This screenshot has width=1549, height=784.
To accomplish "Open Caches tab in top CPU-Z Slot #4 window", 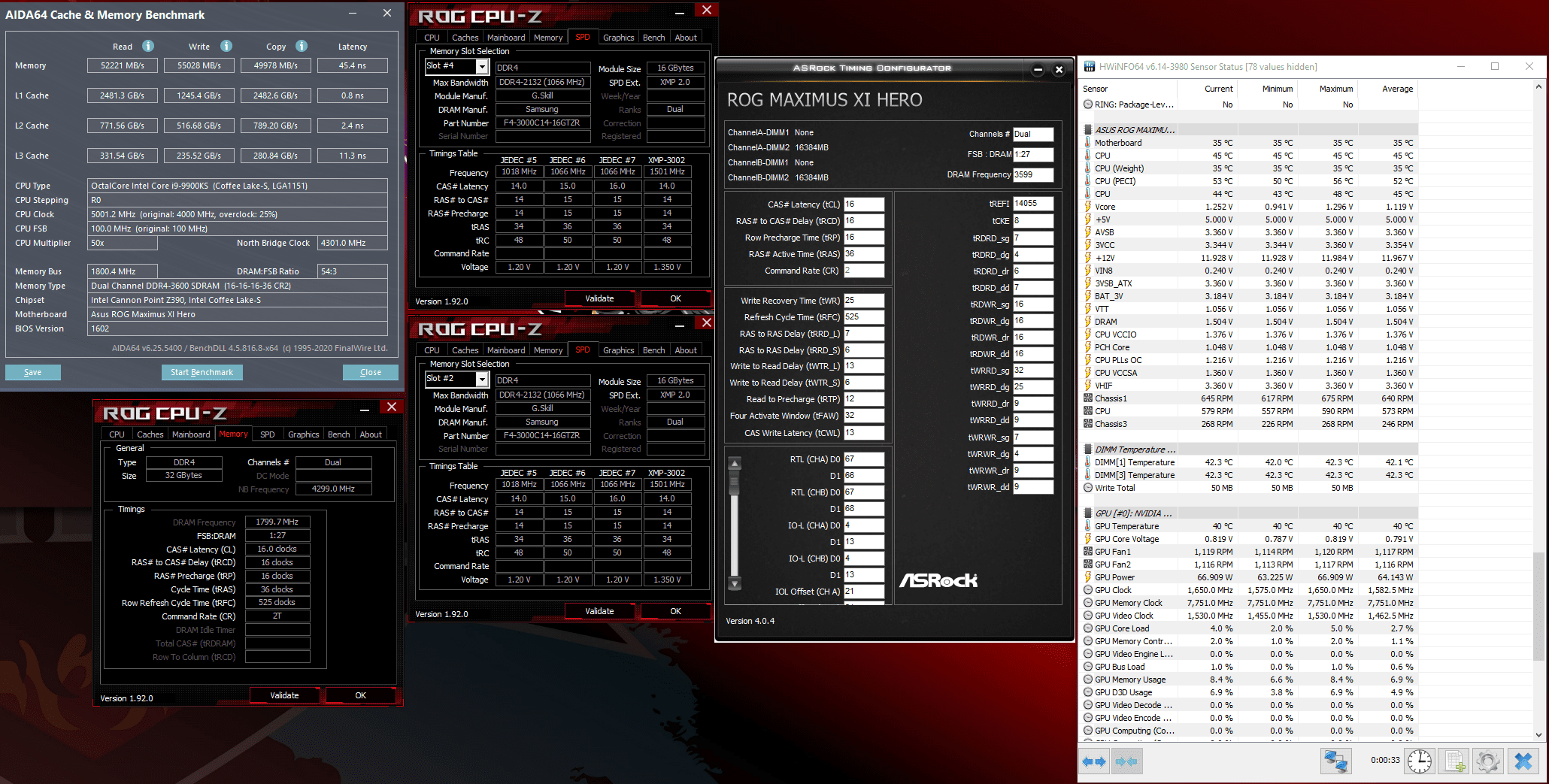I will pyautogui.click(x=465, y=38).
